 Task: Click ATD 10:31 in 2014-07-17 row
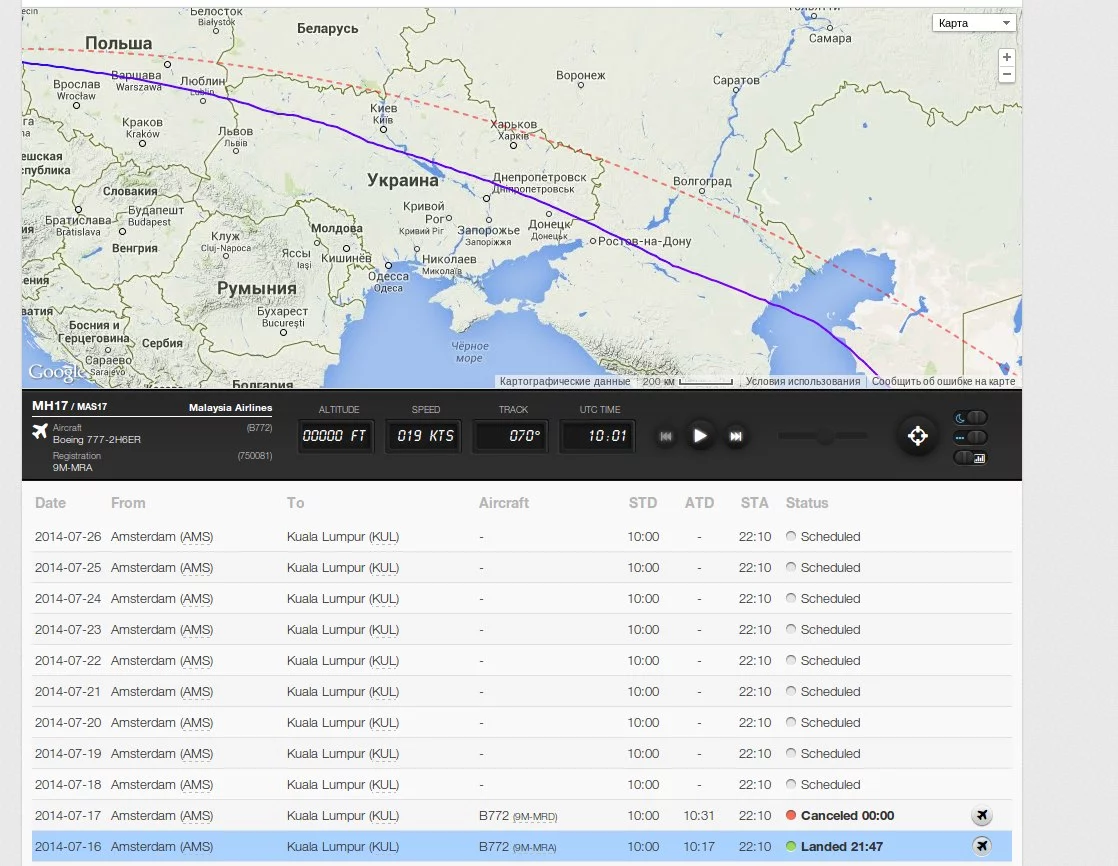tap(699, 815)
